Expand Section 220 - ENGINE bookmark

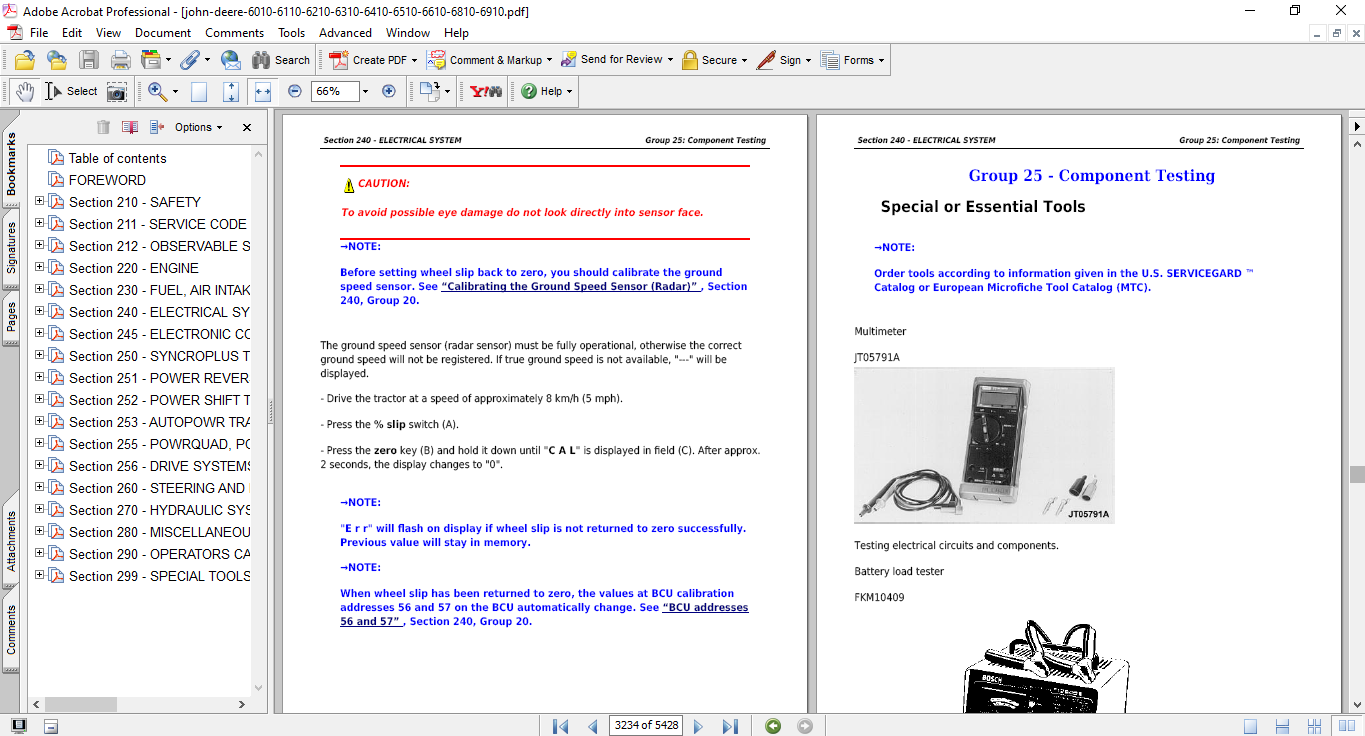pos(40,267)
